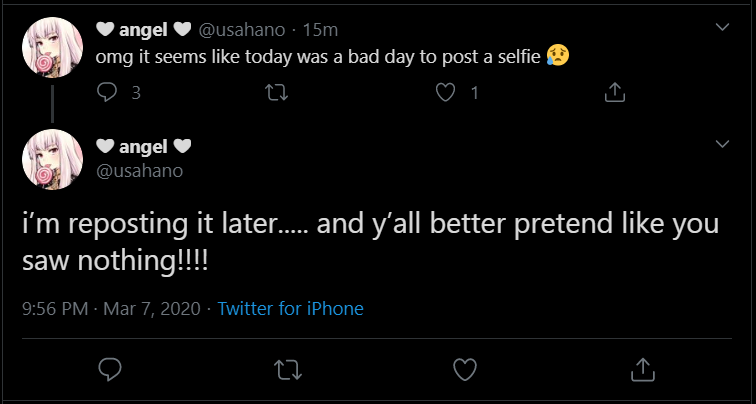Share the first tweet
The width and height of the screenshot is (756, 404).
pos(616,93)
